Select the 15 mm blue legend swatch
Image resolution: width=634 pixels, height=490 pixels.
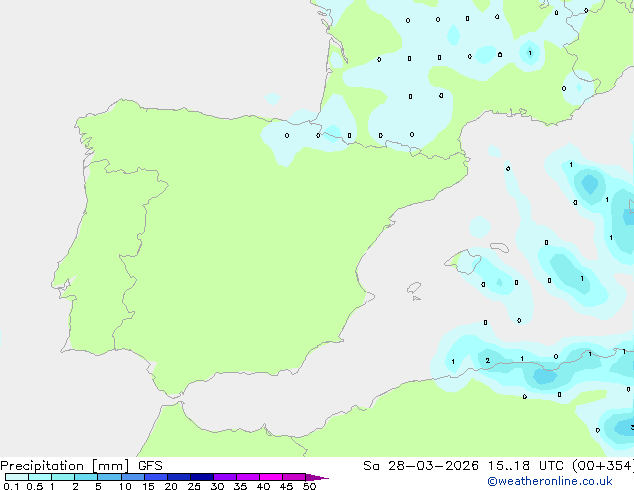[156, 477]
